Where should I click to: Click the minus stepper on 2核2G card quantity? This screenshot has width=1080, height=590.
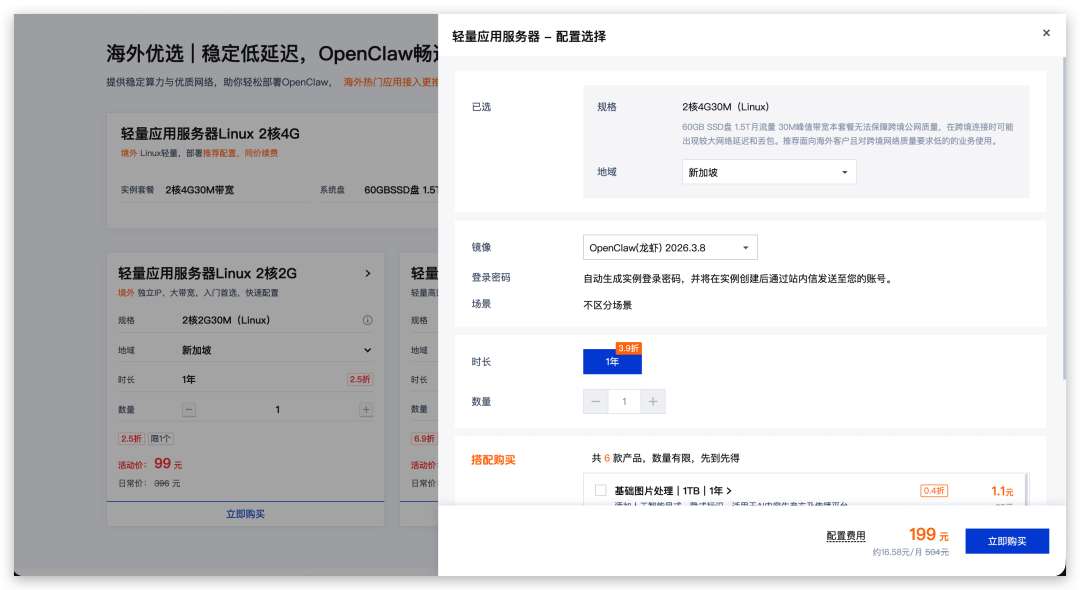[x=188, y=408]
